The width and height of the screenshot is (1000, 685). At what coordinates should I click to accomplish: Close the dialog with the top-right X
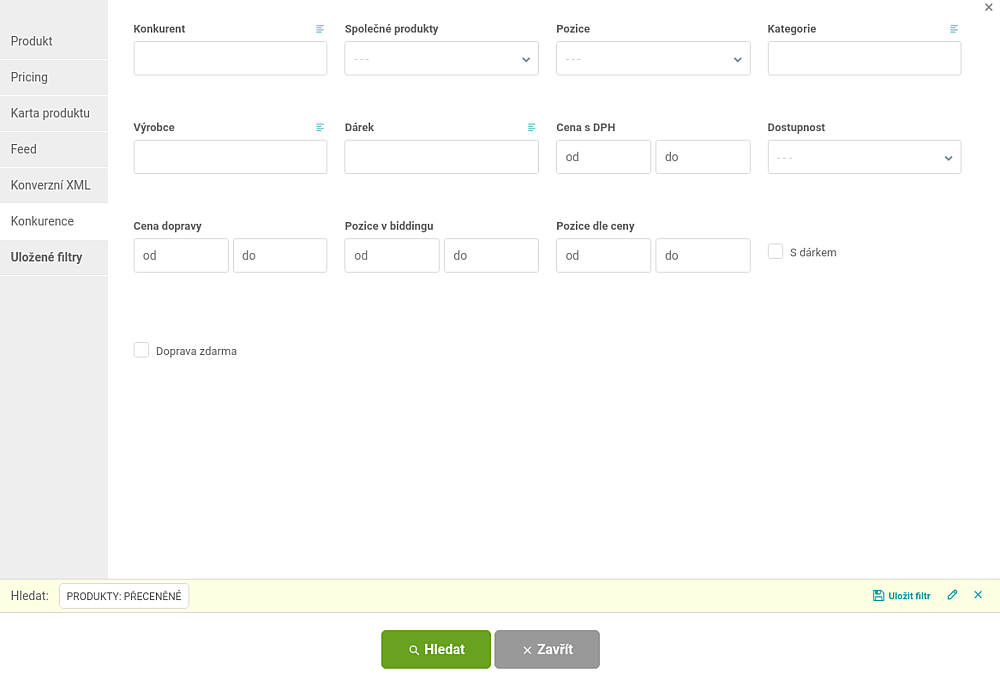click(989, 8)
